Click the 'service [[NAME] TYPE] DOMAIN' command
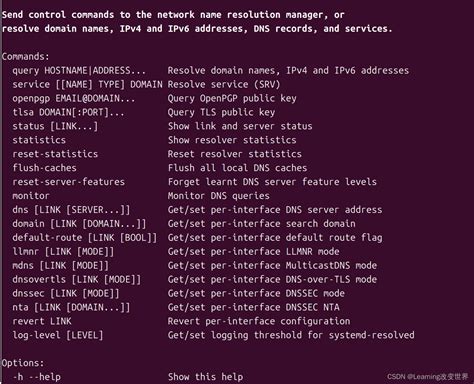The width and height of the screenshot is (474, 384). [87, 85]
